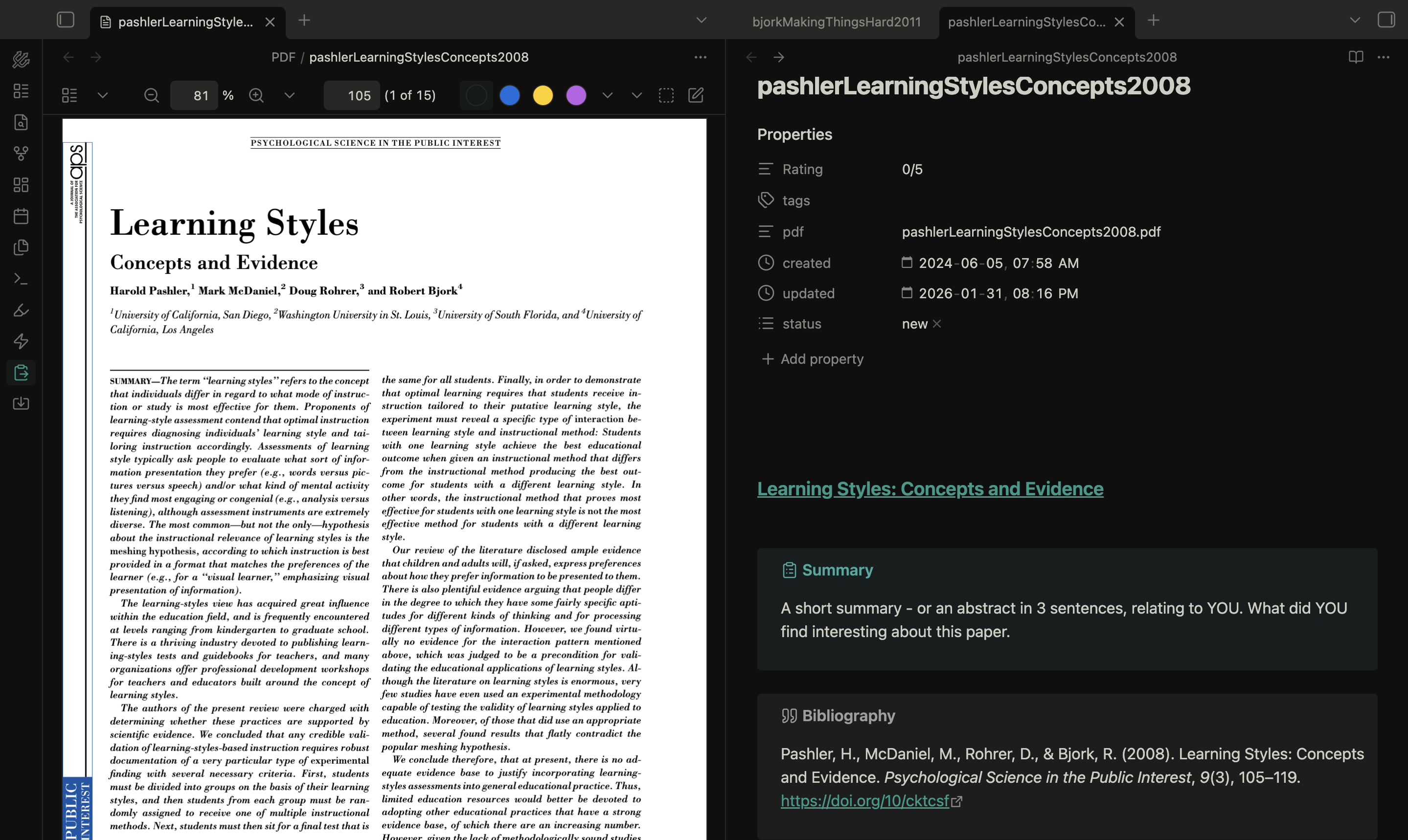The height and width of the screenshot is (840, 1408).
Task: Expand the zoom level dropdown chevron
Action: pos(290,95)
